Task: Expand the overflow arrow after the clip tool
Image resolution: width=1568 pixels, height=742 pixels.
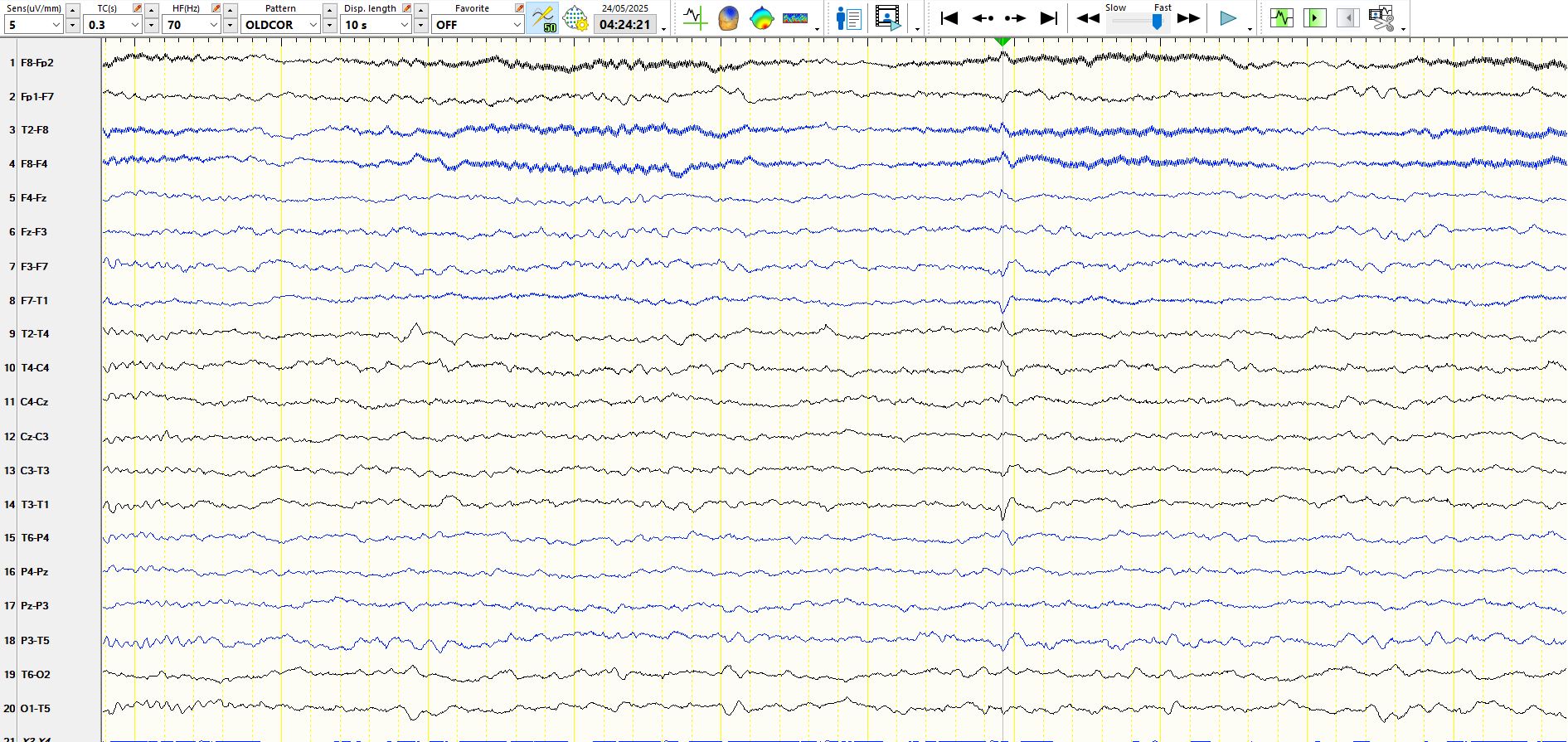Action: click(1403, 29)
